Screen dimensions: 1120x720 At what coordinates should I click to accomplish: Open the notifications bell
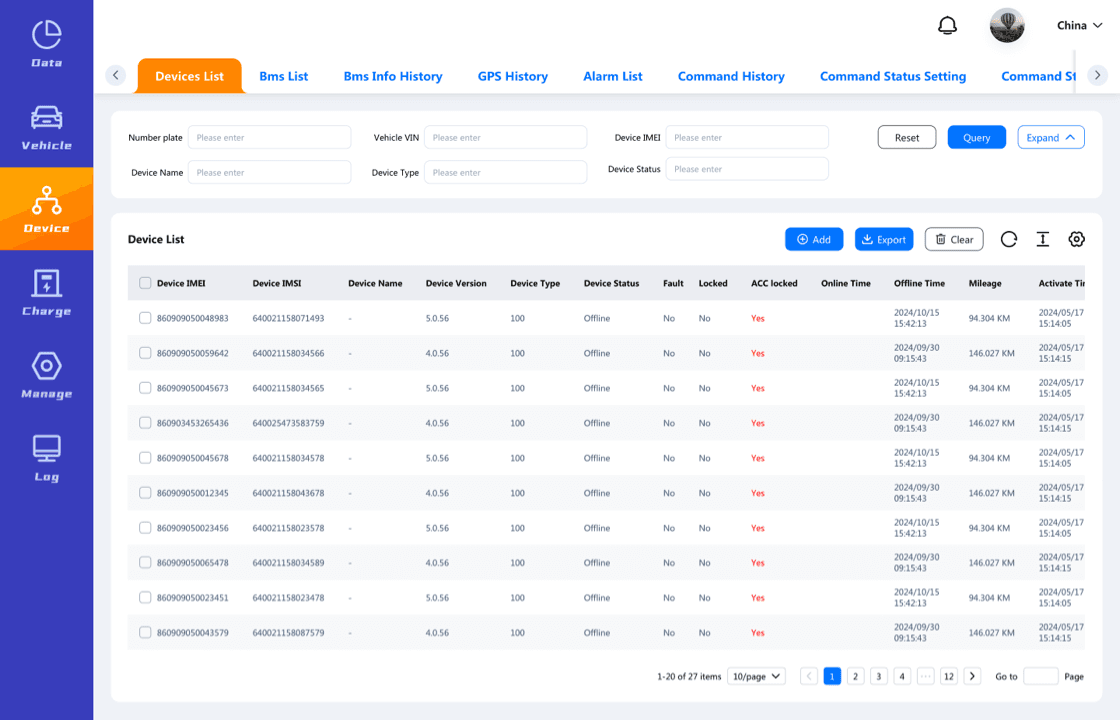pyautogui.click(x=948, y=24)
